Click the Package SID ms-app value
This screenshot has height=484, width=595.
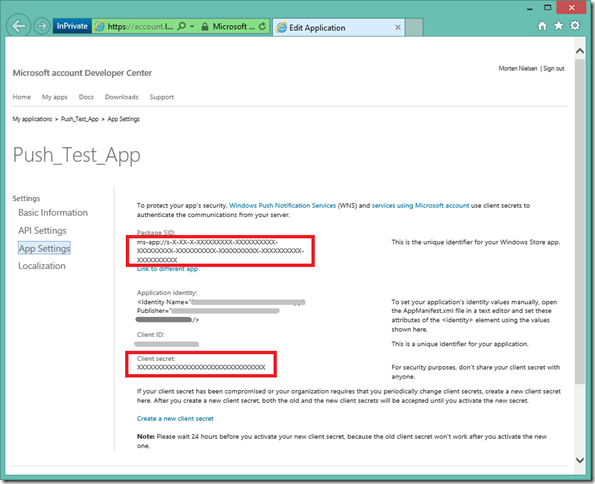click(x=220, y=251)
